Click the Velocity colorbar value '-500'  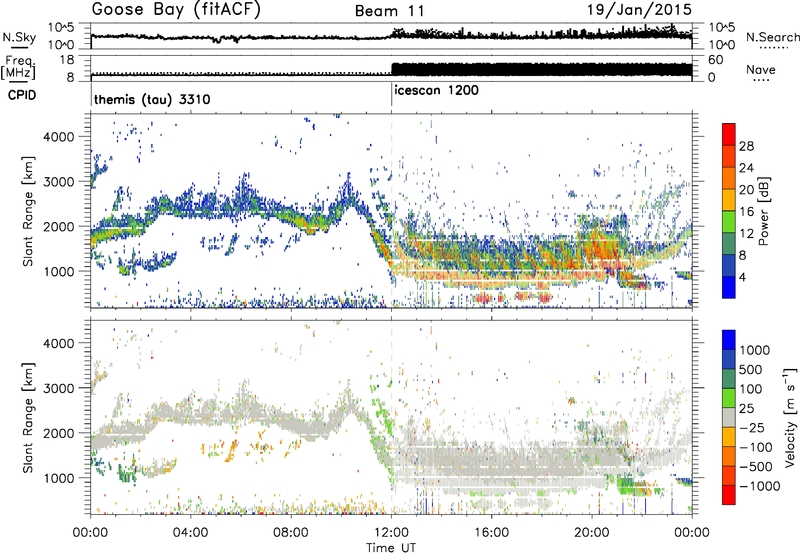pyautogui.click(x=756, y=466)
